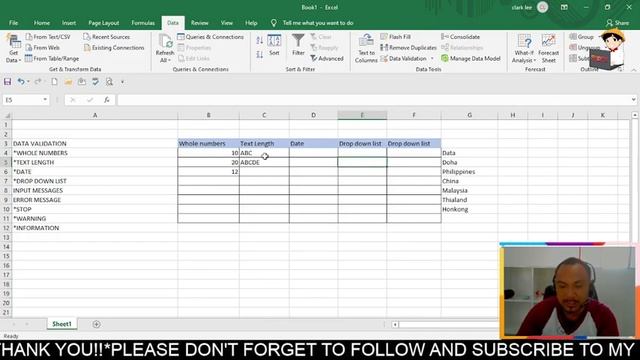Click Consolidate
The image size is (640, 360).
(x=460, y=37)
